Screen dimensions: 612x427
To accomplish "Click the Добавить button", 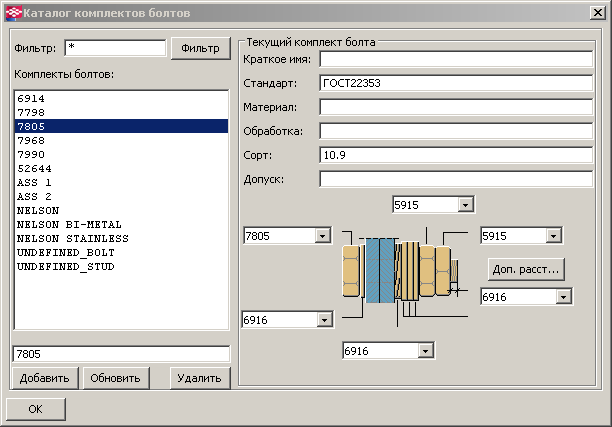I will coord(44,378).
